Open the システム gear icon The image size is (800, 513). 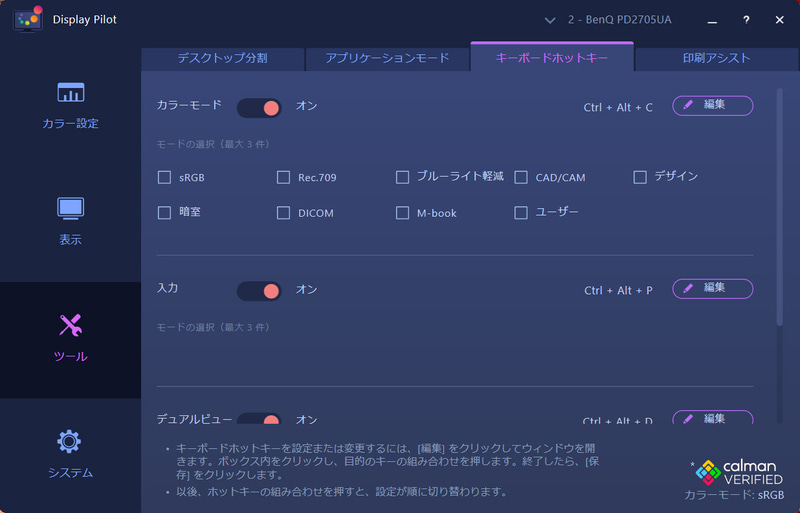tap(69, 441)
